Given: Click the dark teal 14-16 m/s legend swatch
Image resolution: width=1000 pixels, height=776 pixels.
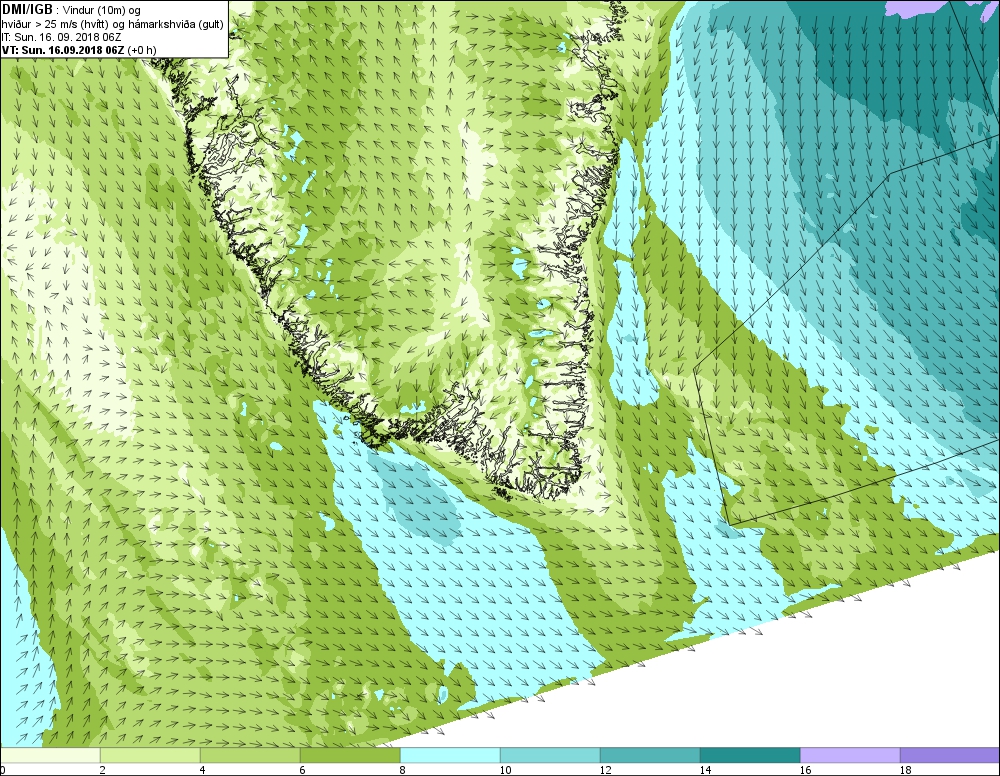Looking at the screenshot, I should pos(750,755).
